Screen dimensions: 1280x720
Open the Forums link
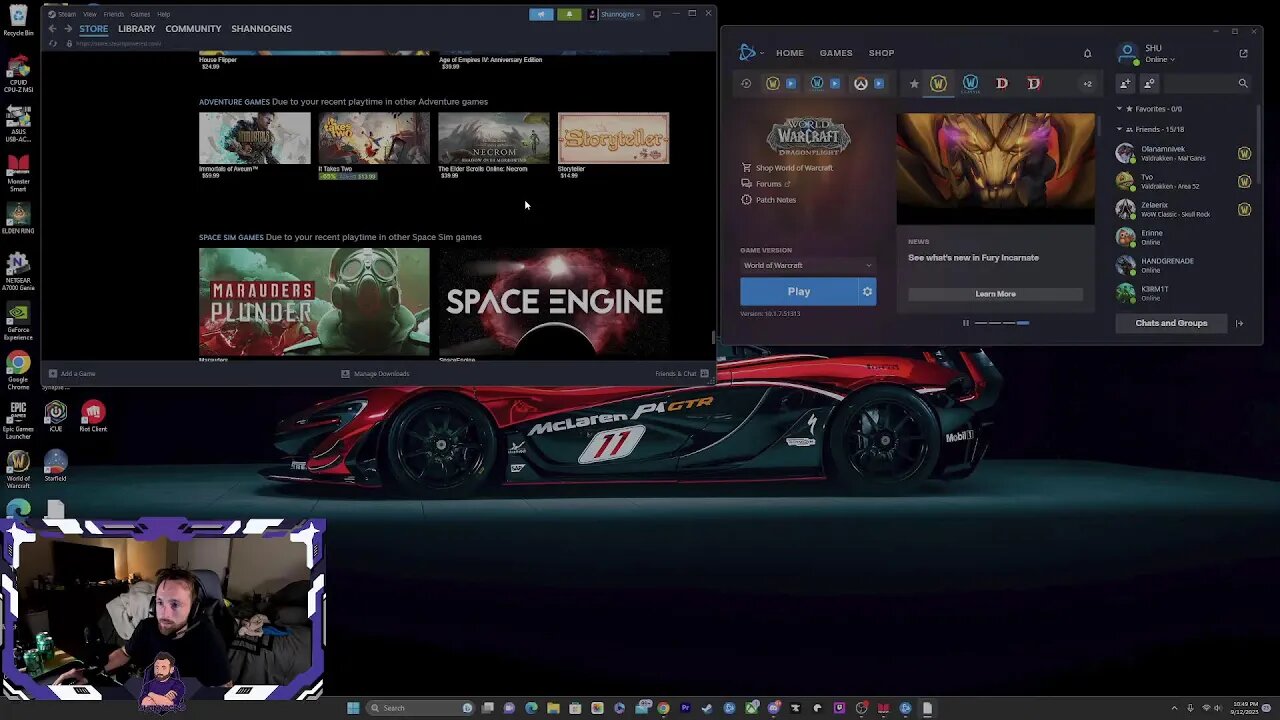766,184
